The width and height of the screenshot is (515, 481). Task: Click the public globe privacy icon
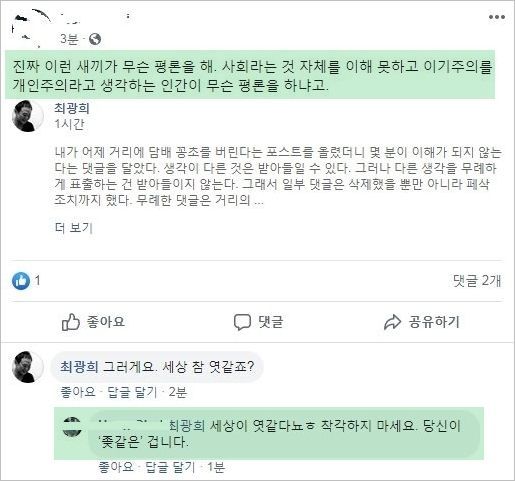pyautogui.click(x=95, y=39)
